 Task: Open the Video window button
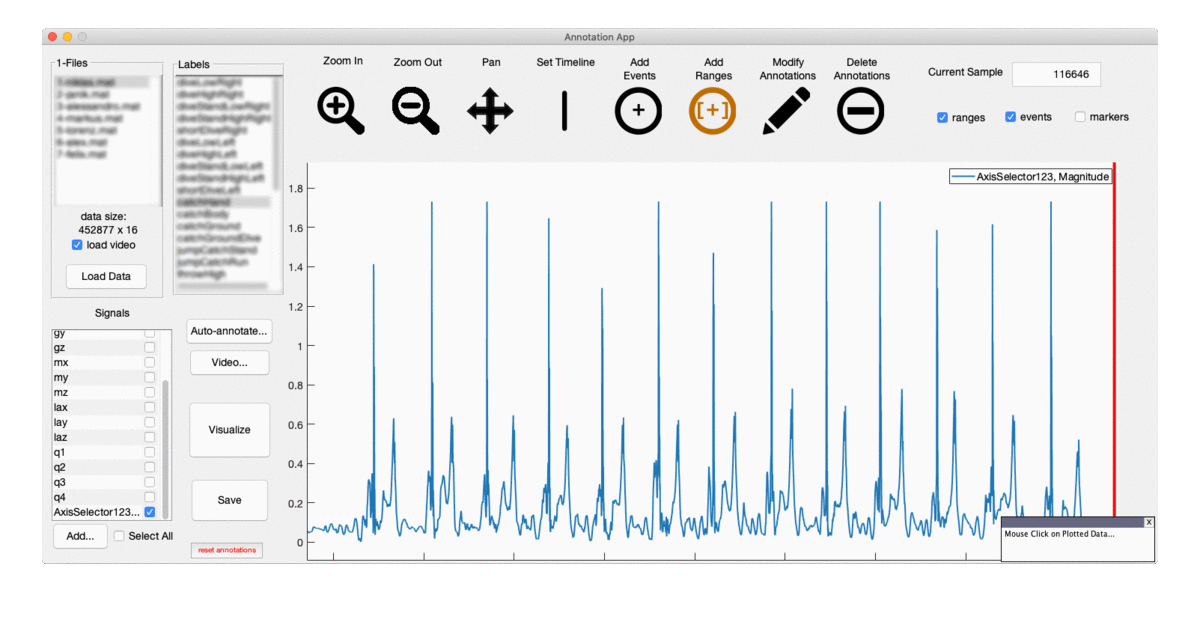[x=229, y=362]
